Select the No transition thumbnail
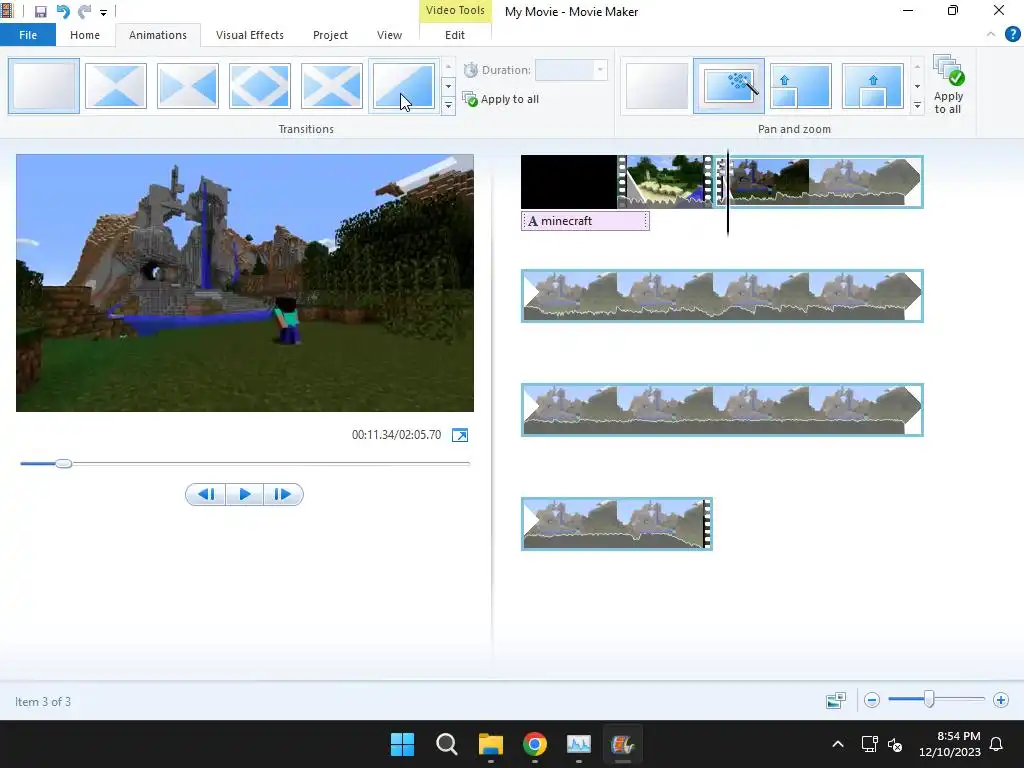The height and width of the screenshot is (768, 1024). coord(44,86)
